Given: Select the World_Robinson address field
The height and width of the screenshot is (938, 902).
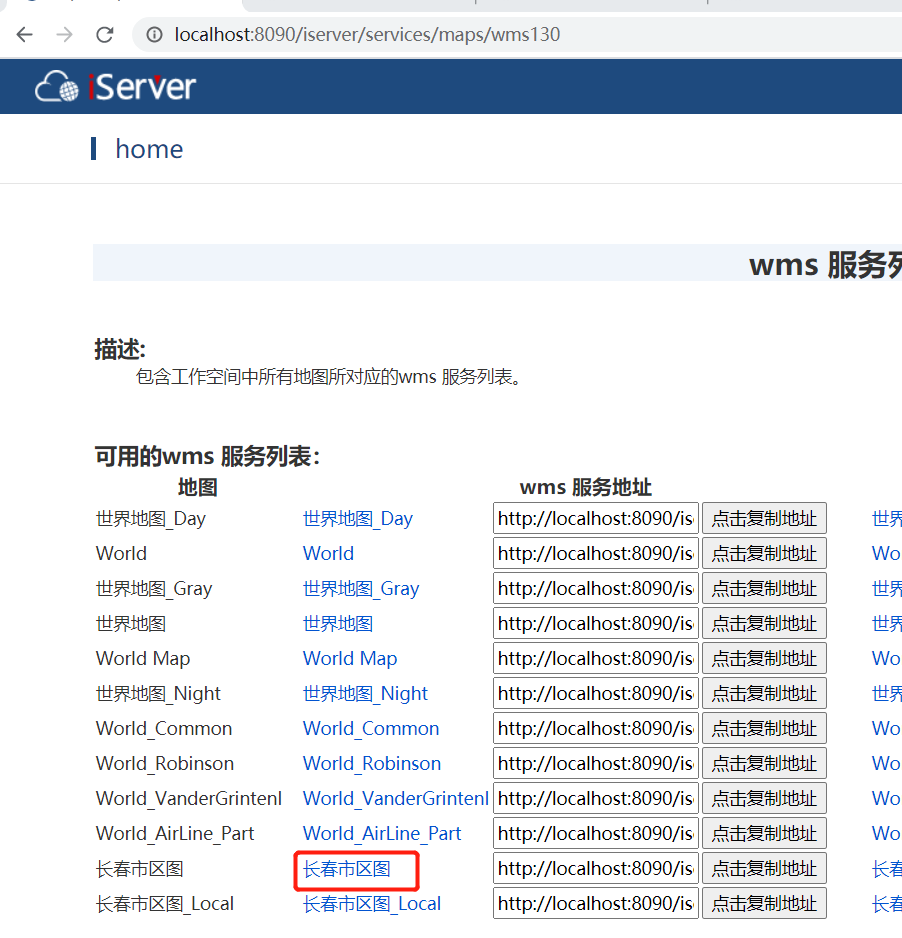Looking at the screenshot, I should [x=596, y=763].
